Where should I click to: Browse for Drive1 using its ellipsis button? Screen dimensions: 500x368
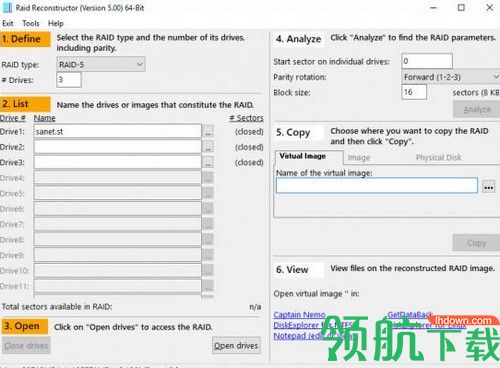click(x=208, y=132)
